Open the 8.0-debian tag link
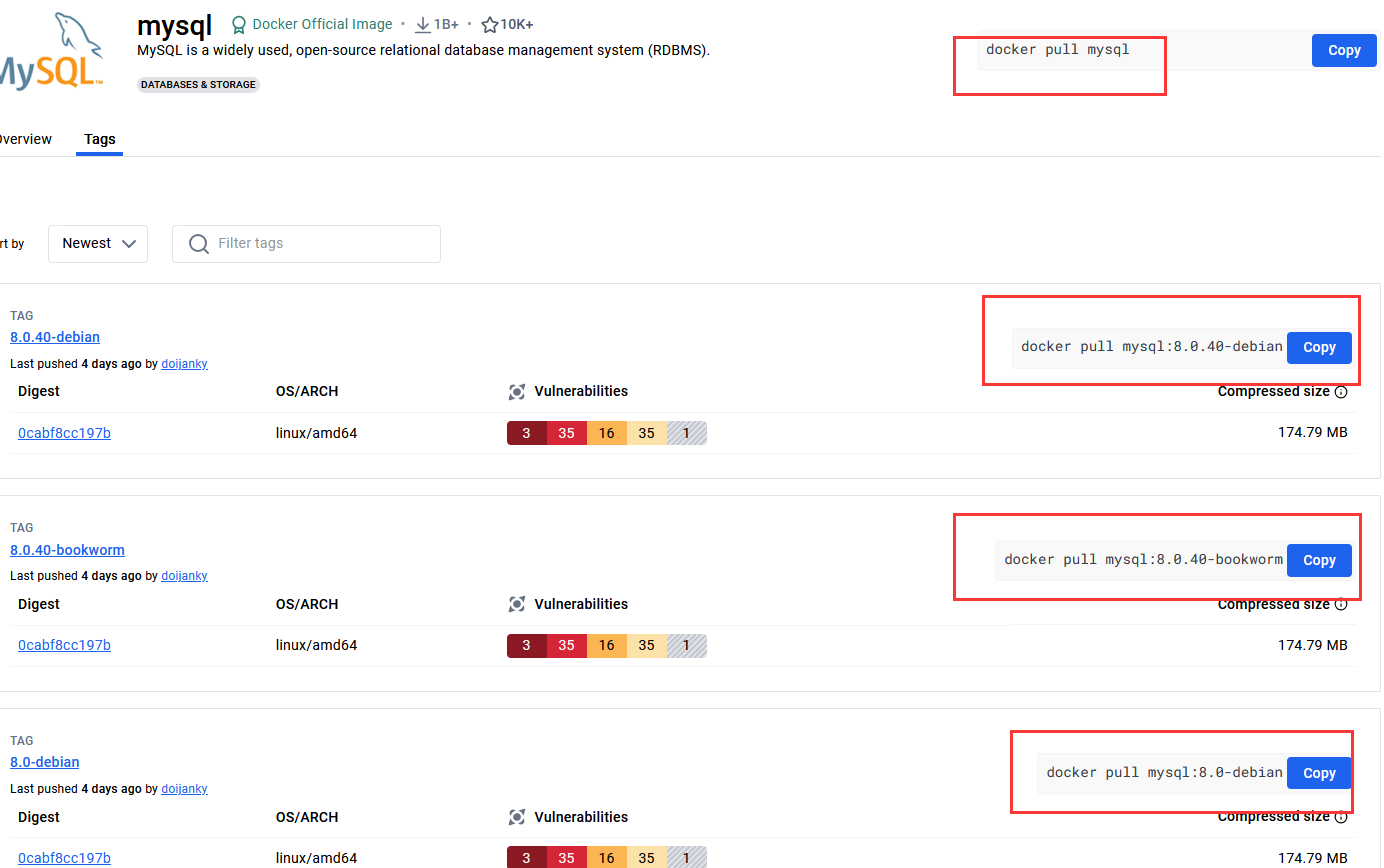Screen dimensions: 1384x868 (45, 762)
